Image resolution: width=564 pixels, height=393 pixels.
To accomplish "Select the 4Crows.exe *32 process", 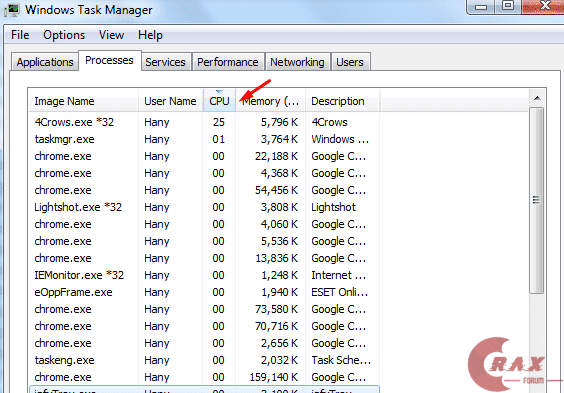I will (204, 122).
